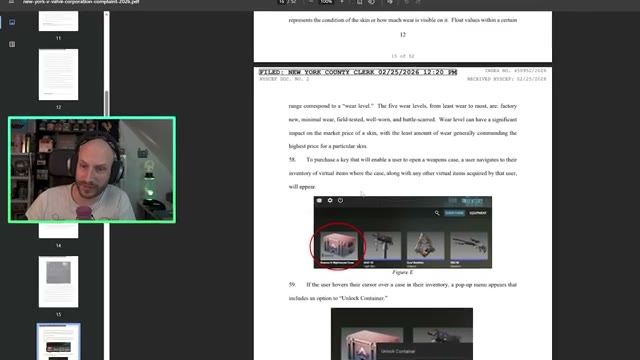Click the line starting "includes an option to"
The width and height of the screenshot is (640, 360).
point(338,298)
